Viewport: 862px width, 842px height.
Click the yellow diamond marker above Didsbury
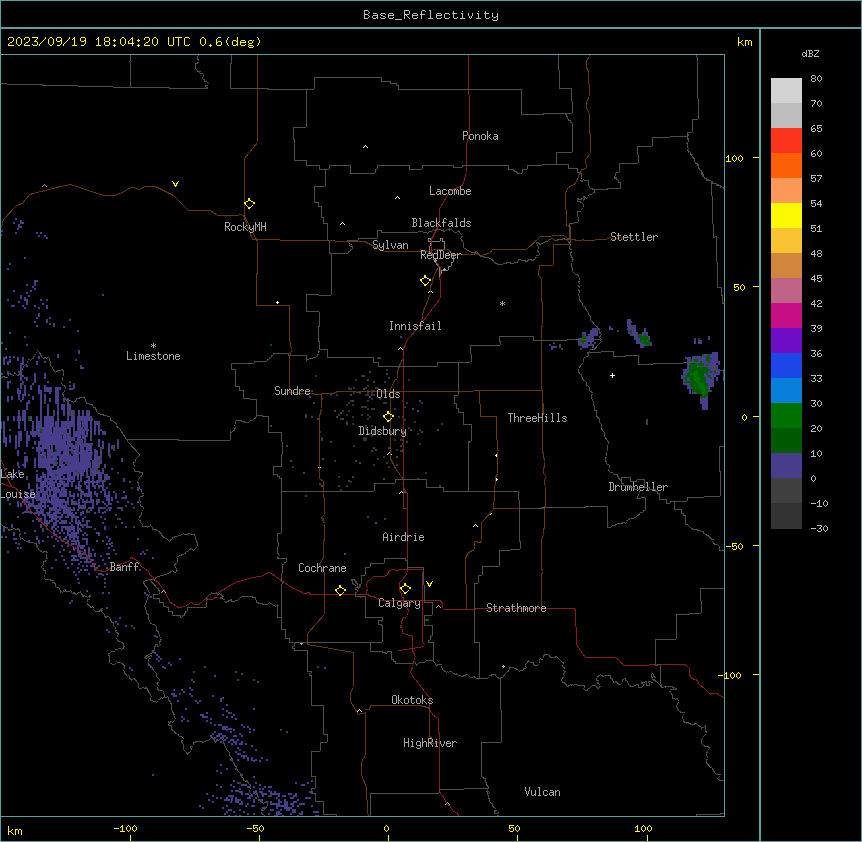point(388,417)
